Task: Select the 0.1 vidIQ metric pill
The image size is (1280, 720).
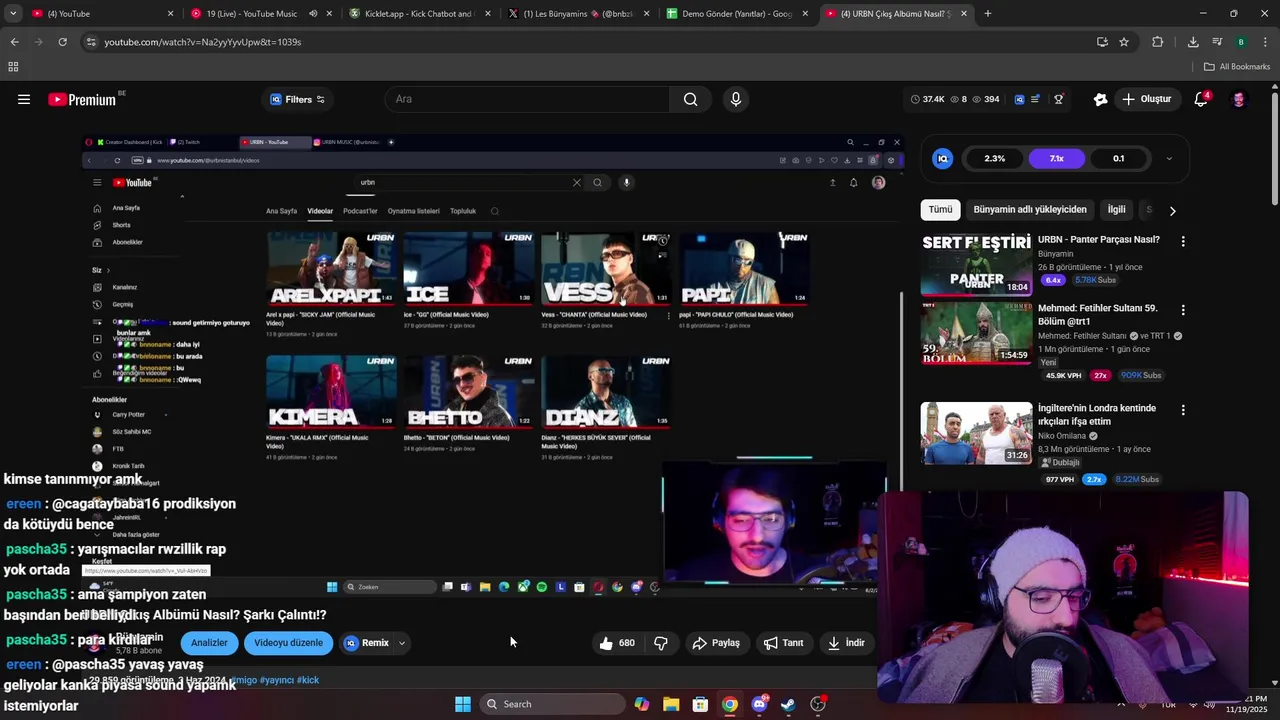Action: 1118,158
